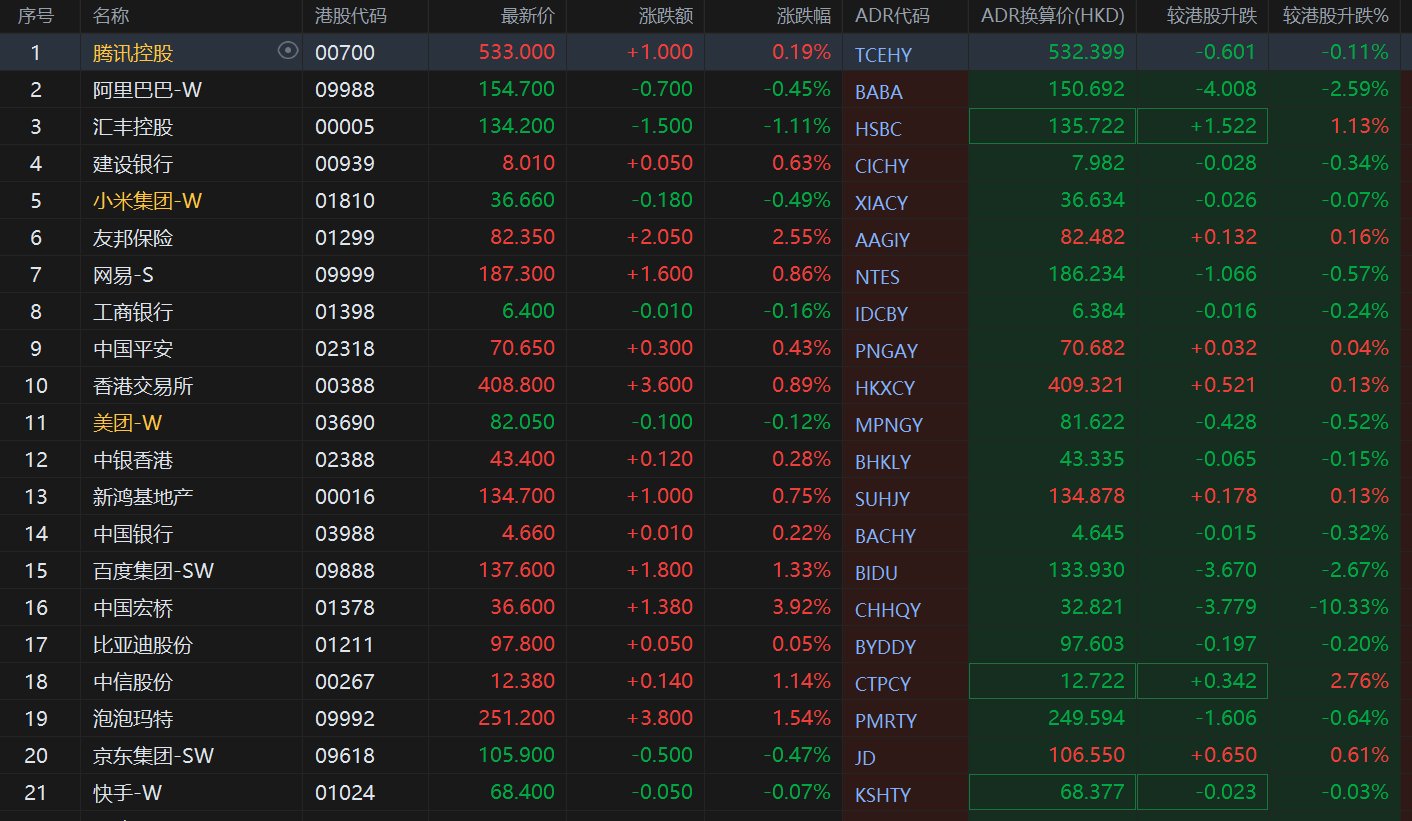This screenshot has height=821, width=1412.
Task: Click the PMRTY ADR code
Action: coord(885,721)
